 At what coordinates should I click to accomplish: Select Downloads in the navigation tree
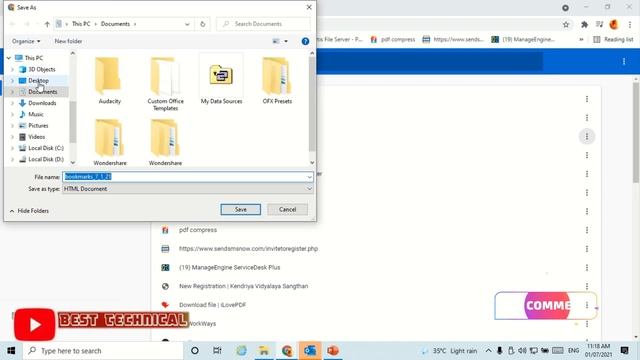click(42, 103)
